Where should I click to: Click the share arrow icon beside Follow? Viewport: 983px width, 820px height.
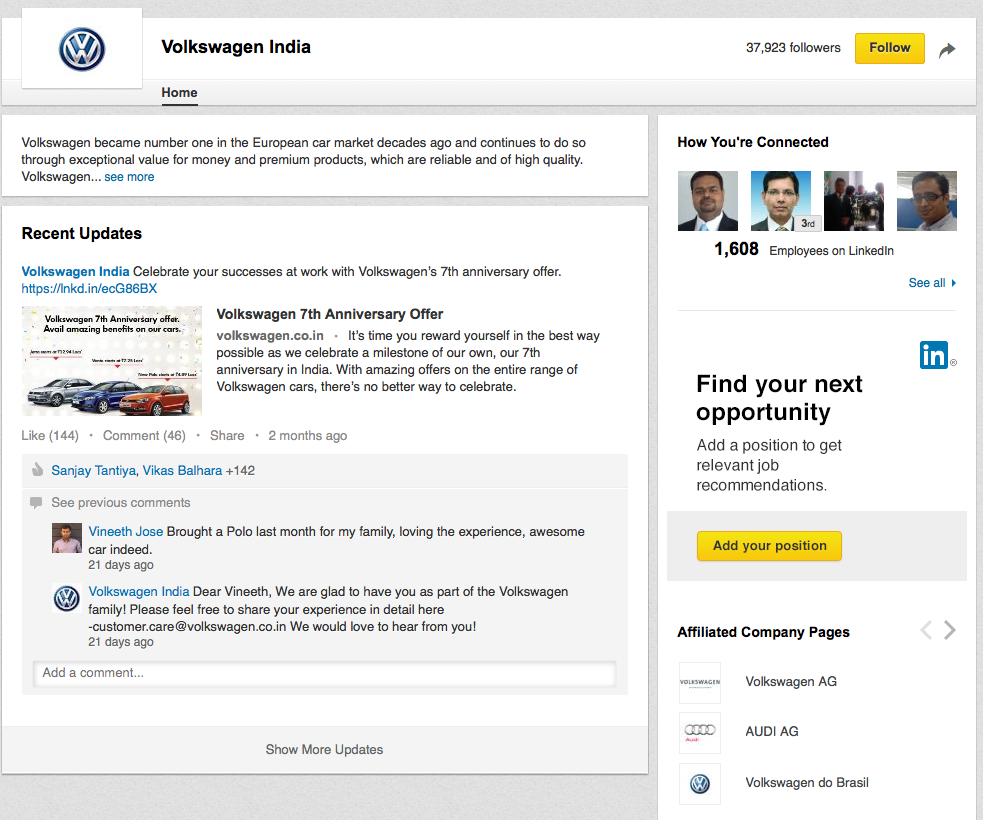[947, 50]
